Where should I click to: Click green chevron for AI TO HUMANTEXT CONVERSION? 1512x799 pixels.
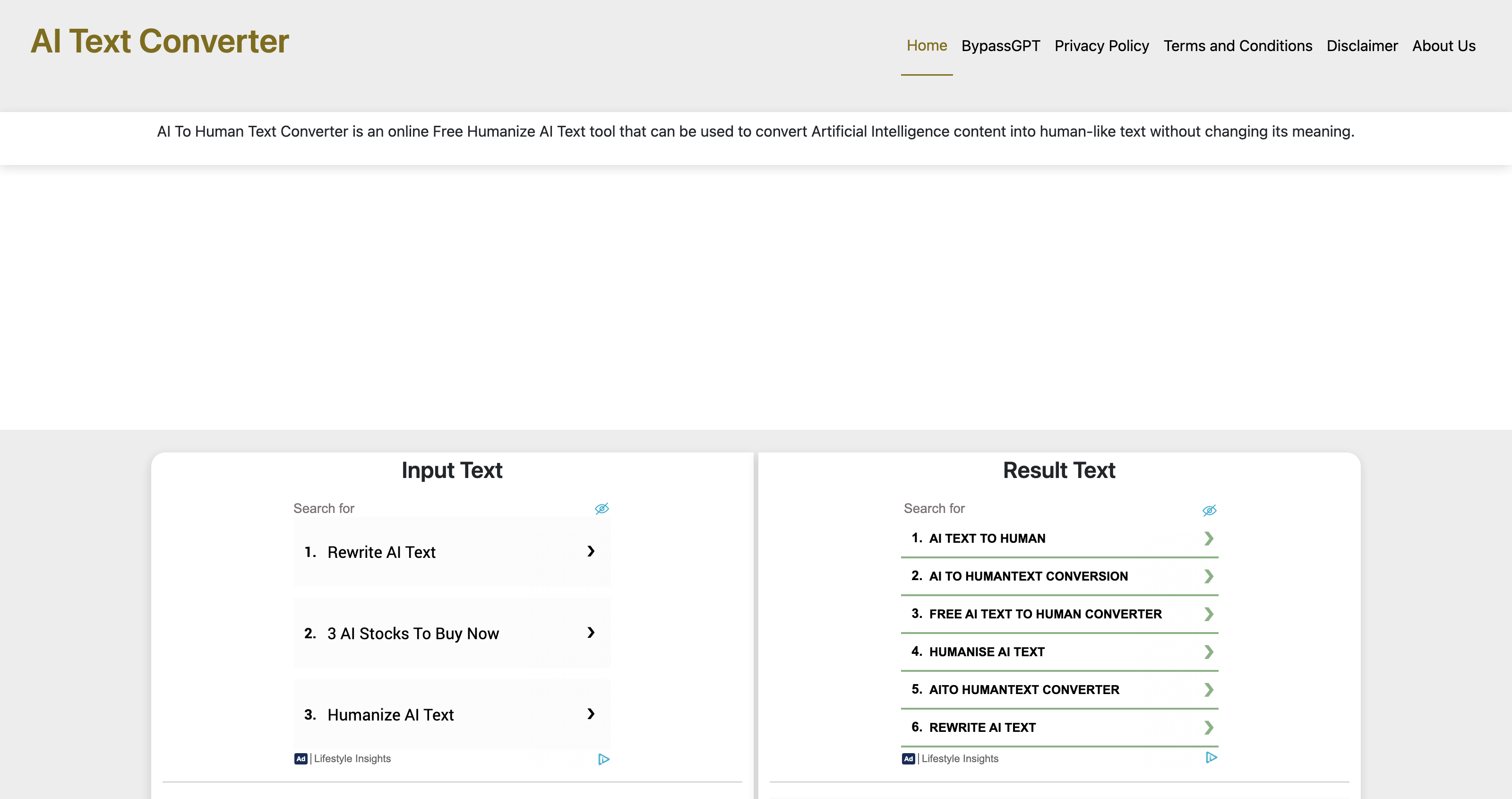[1209, 576]
